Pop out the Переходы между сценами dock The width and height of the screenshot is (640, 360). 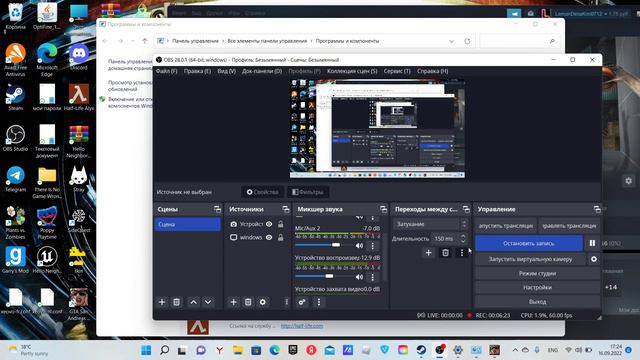point(466,209)
